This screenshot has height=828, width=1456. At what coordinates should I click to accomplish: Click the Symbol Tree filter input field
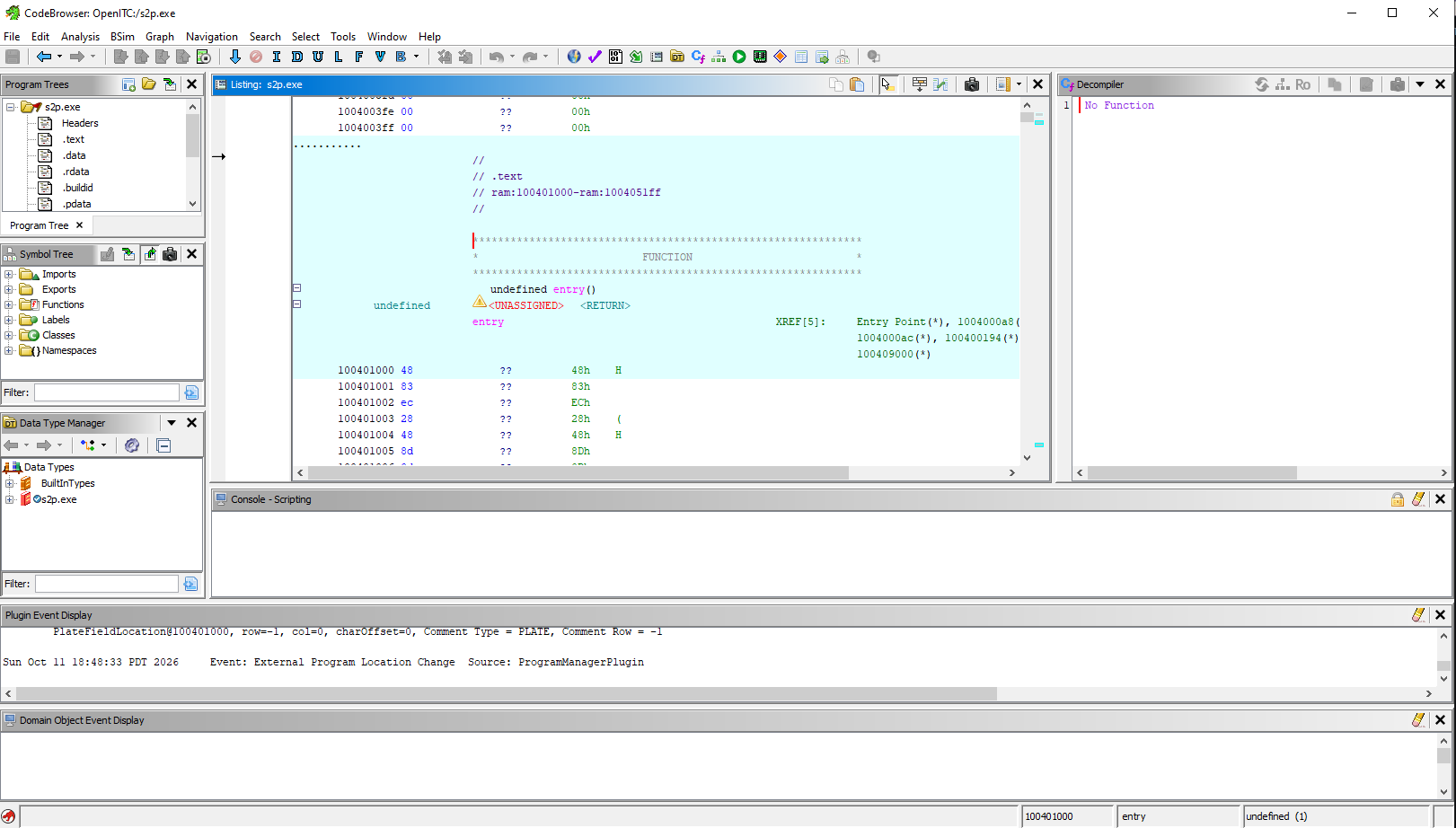pyautogui.click(x=107, y=392)
